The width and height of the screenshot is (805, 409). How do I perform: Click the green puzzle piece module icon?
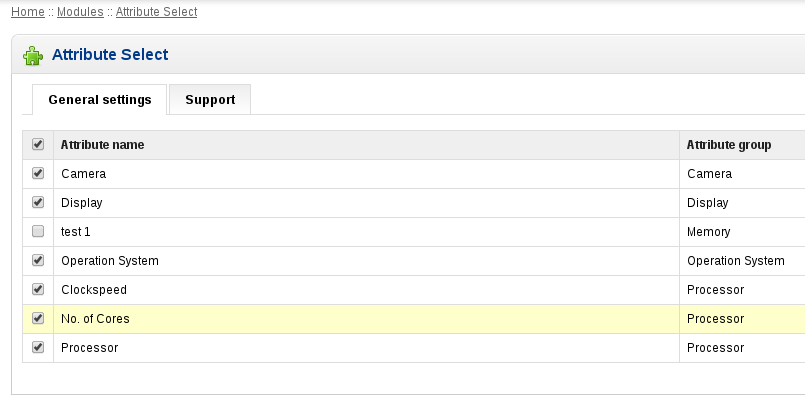(x=33, y=55)
